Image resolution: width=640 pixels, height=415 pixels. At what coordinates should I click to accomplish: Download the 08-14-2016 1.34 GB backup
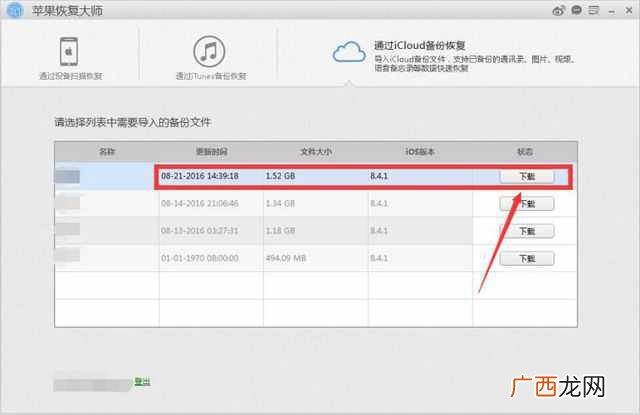tap(527, 203)
